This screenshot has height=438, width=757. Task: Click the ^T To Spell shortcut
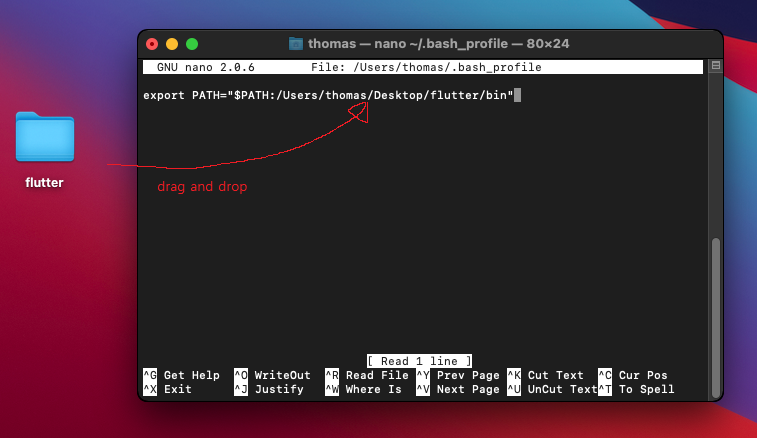coord(636,389)
